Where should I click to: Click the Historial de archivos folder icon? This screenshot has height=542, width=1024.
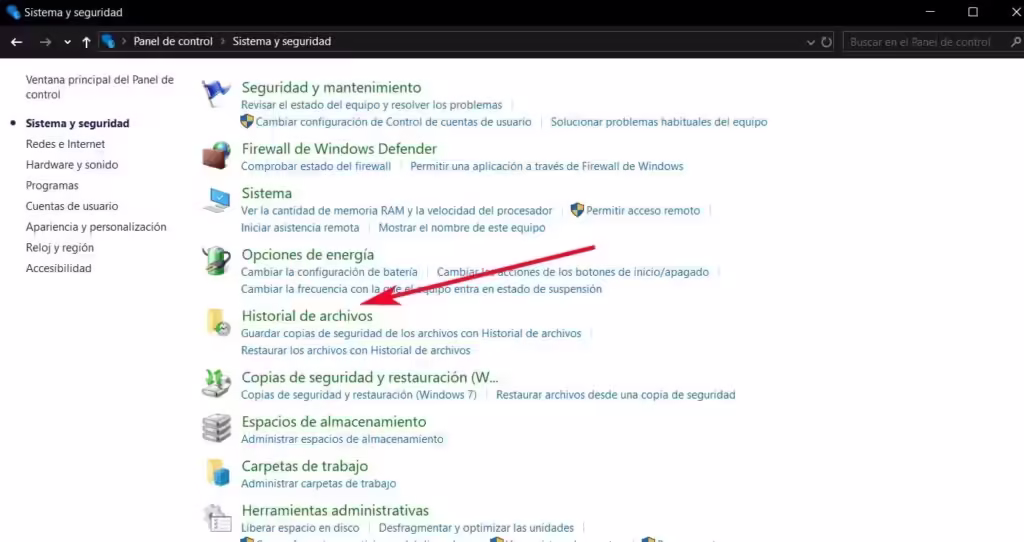click(217, 323)
